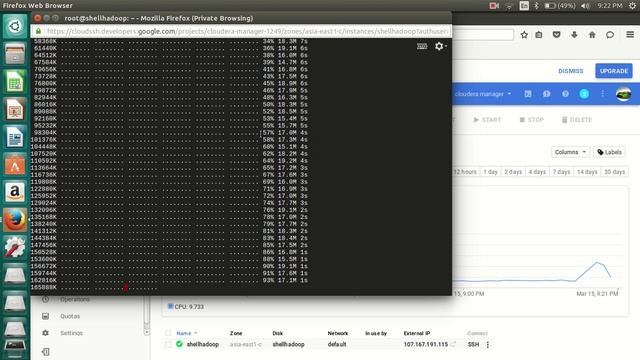This screenshot has width=640, height=360.
Task: Open external IP link icon next to 107.167.191.115
Action: click(453, 344)
